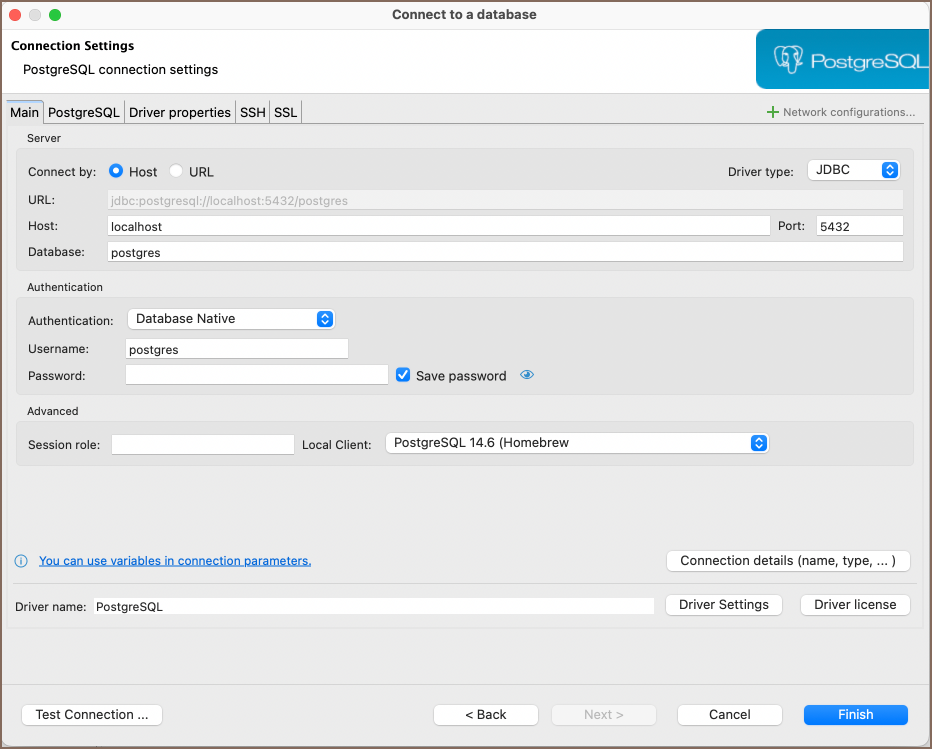Viewport: 932px width, 749px height.
Task: Click the 'Connection Settings' heading
Action: pyautogui.click(x=73, y=46)
